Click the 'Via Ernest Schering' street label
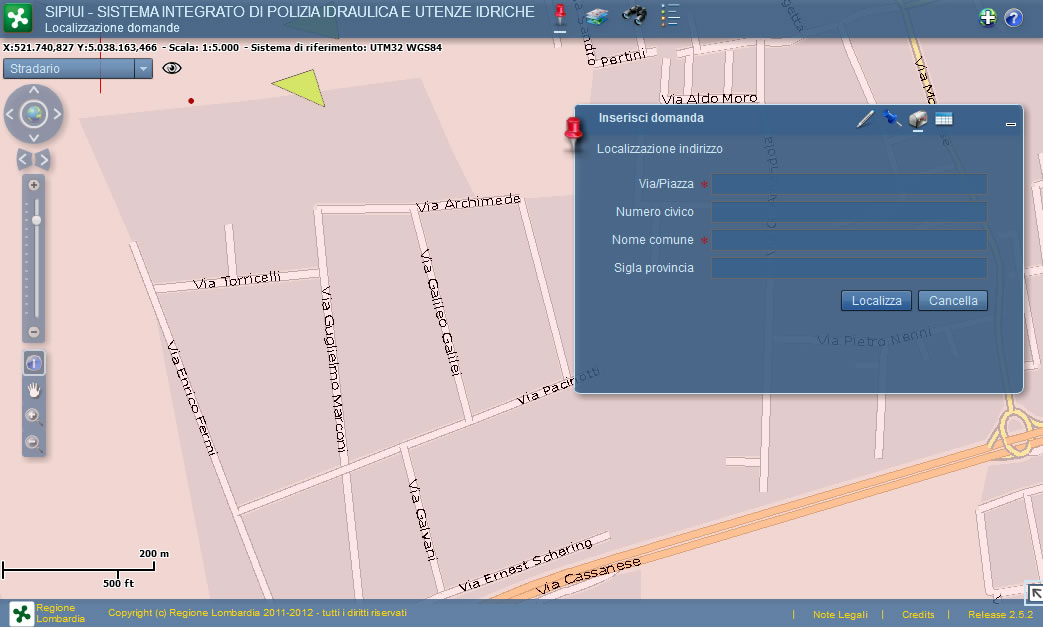Viewport: 1043px width, 628px height. tap(525, 565)
